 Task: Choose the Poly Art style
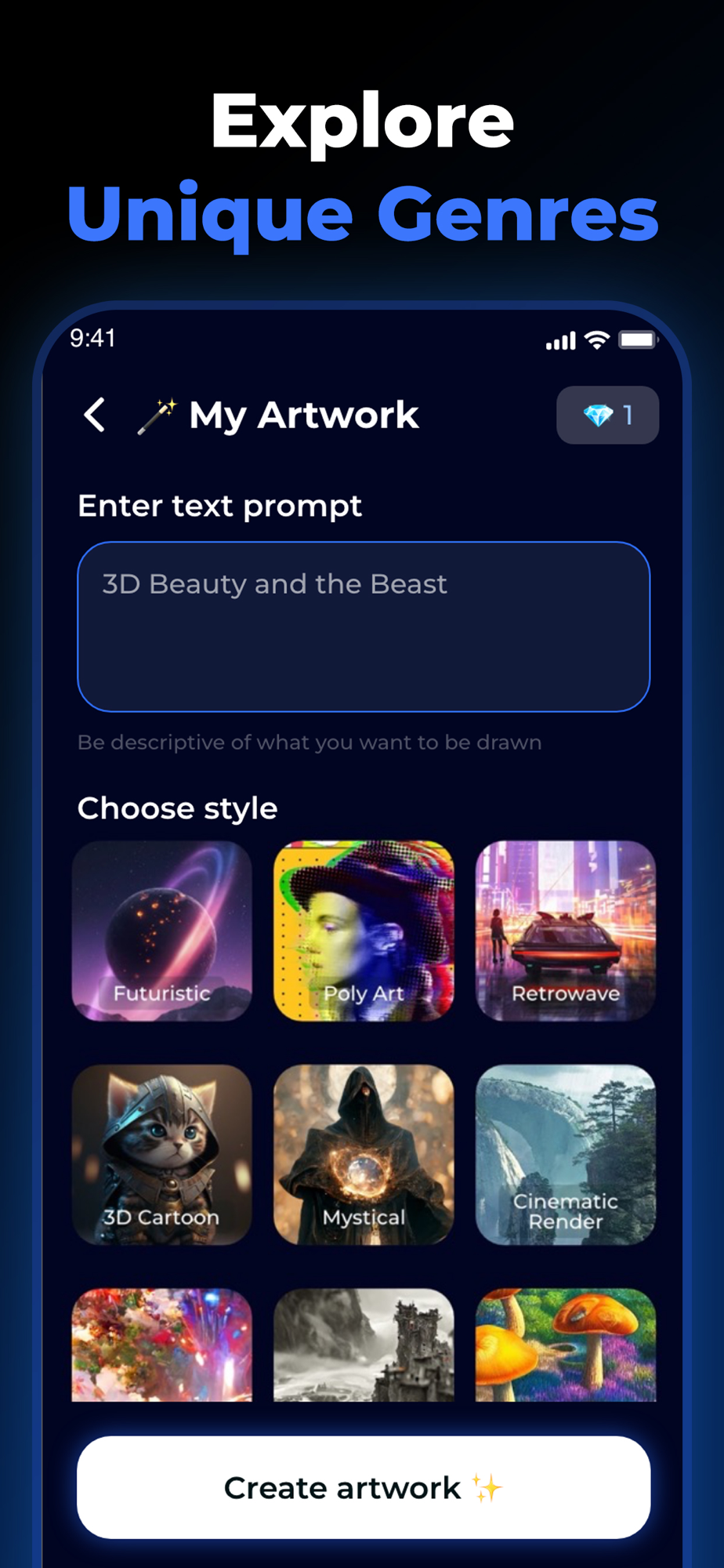(x=364, y=931)
